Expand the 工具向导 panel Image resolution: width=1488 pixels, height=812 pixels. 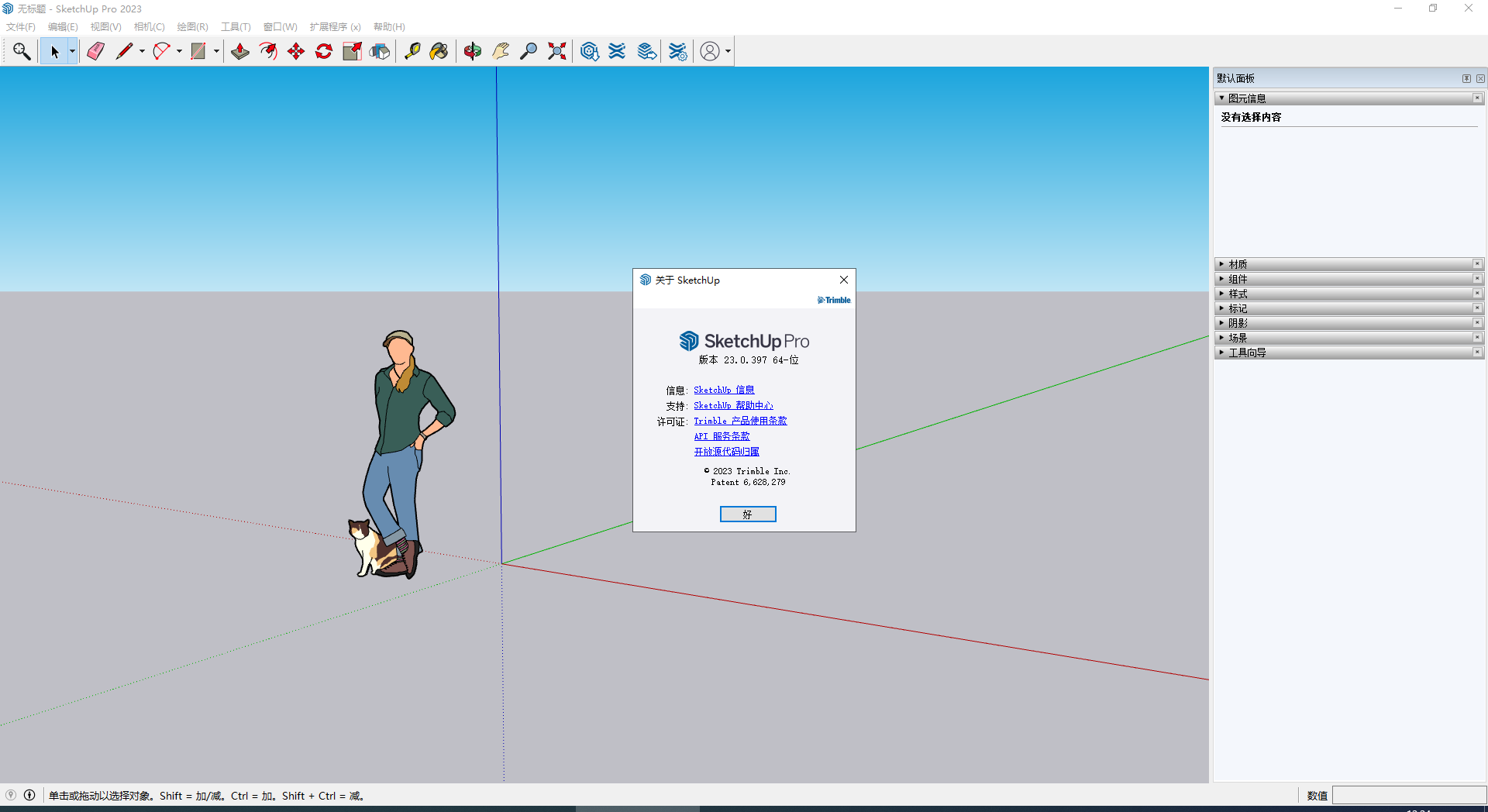pos(1348,353)
